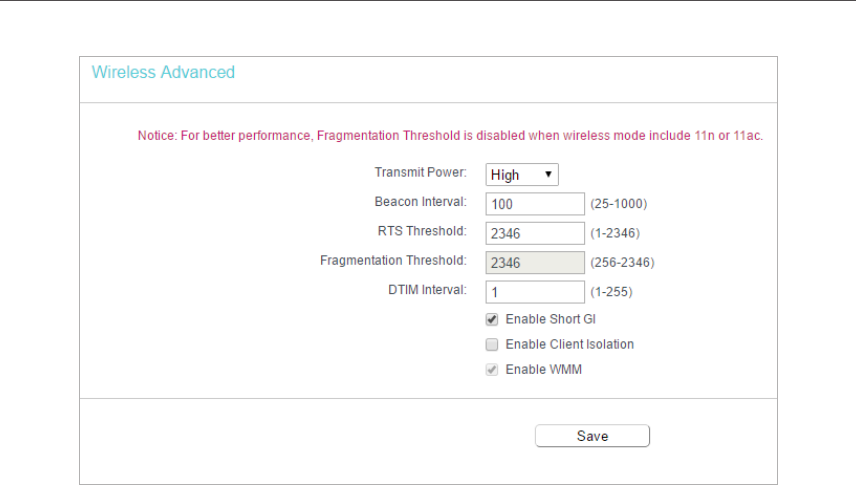Click the Wireless Advanced heading

point(163,72)
